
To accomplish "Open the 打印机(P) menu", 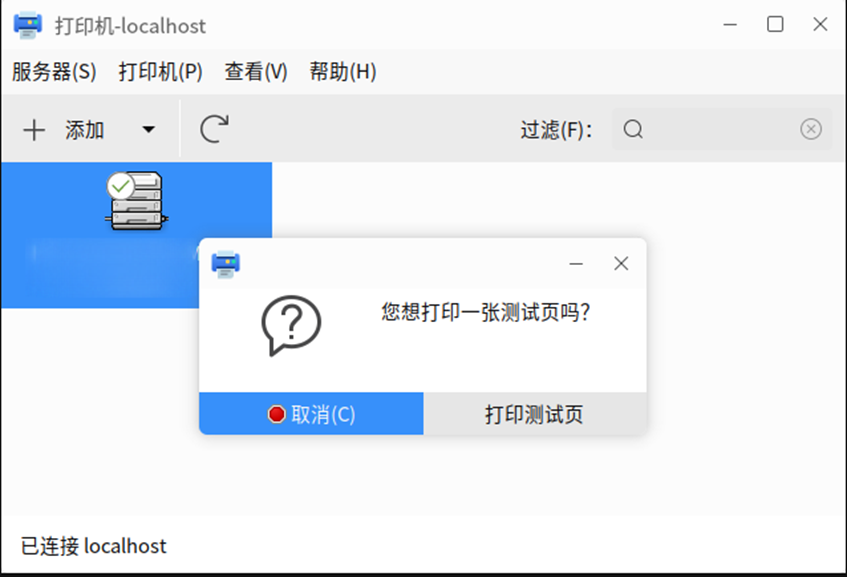I will click(160, 71).
